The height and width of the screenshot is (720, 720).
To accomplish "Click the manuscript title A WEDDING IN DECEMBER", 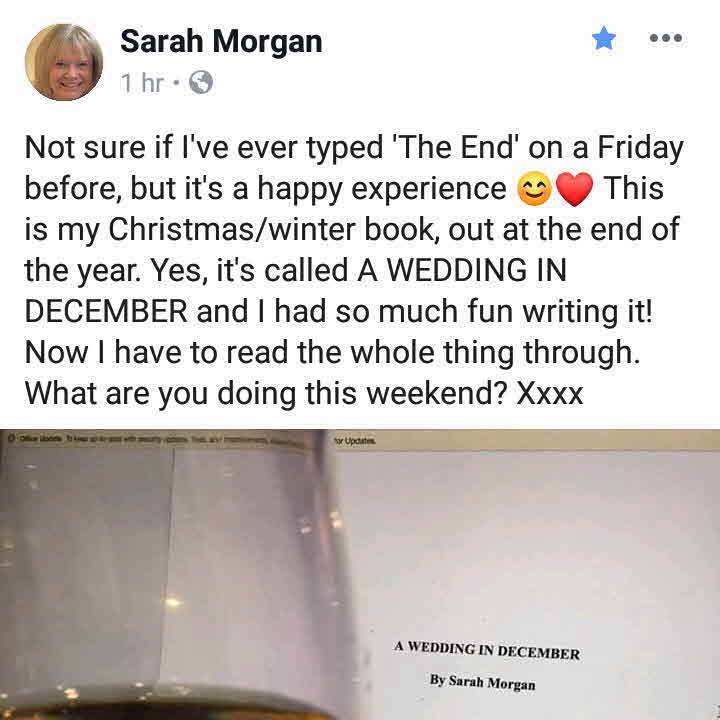I will (x=487, y=651).
